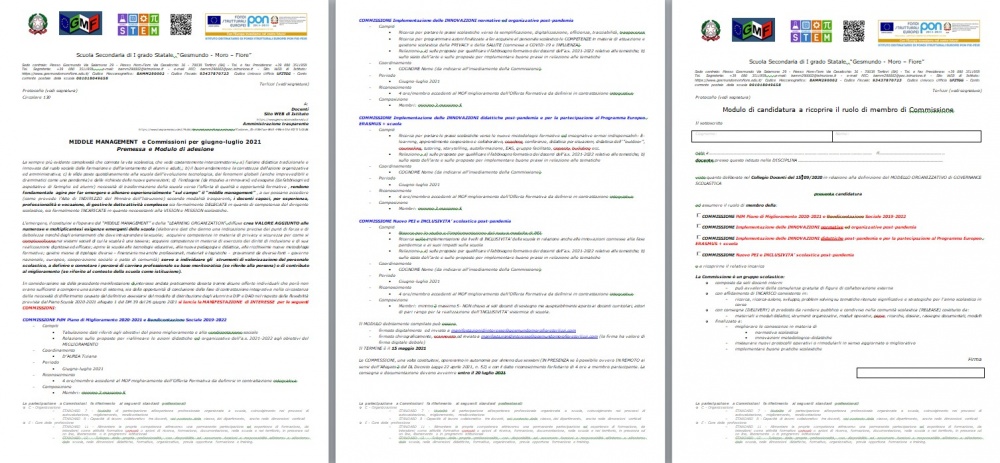Screen dimensions: 1000x463
Task: Click the STEM logo on the first page
Action: (x=138, y=24)
